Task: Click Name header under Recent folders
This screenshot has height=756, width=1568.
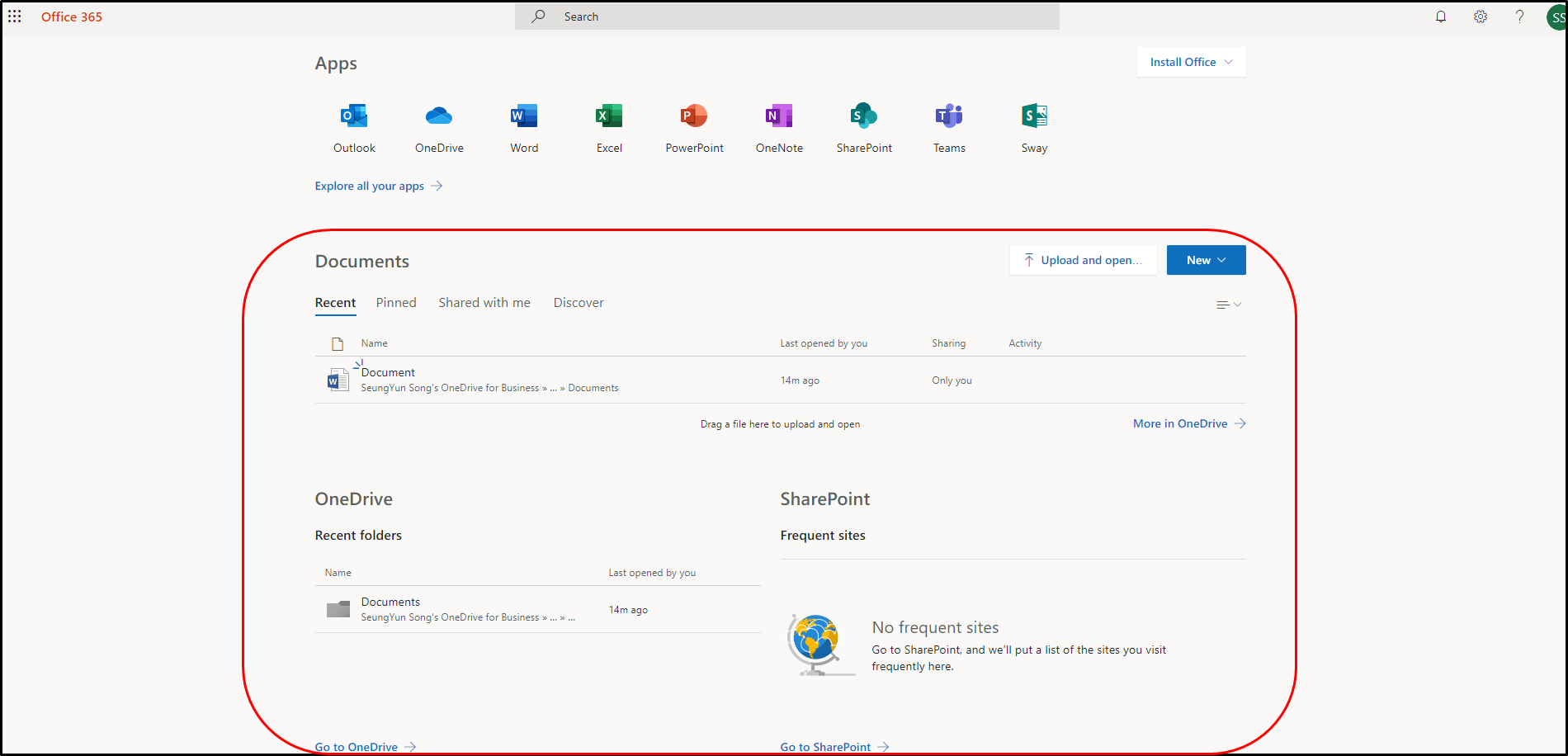Action: pyautogui.click(x=338, y=573)
